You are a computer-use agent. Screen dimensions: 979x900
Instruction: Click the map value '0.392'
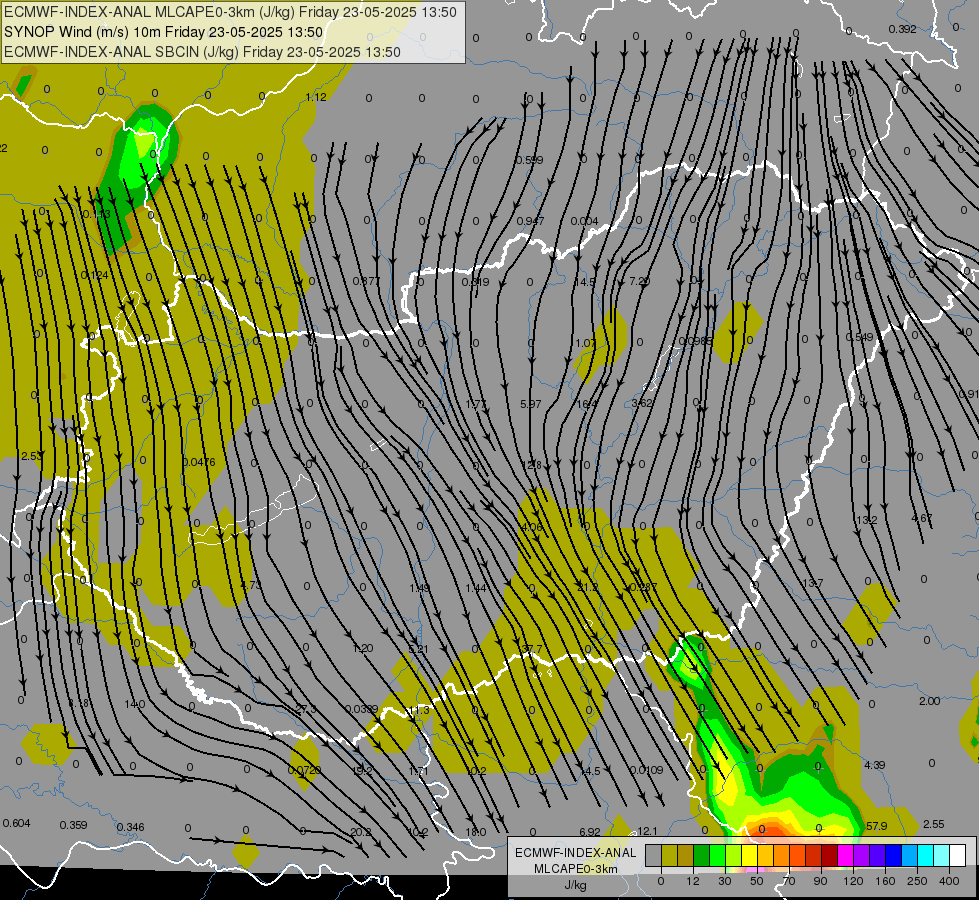tap(902, 29)
